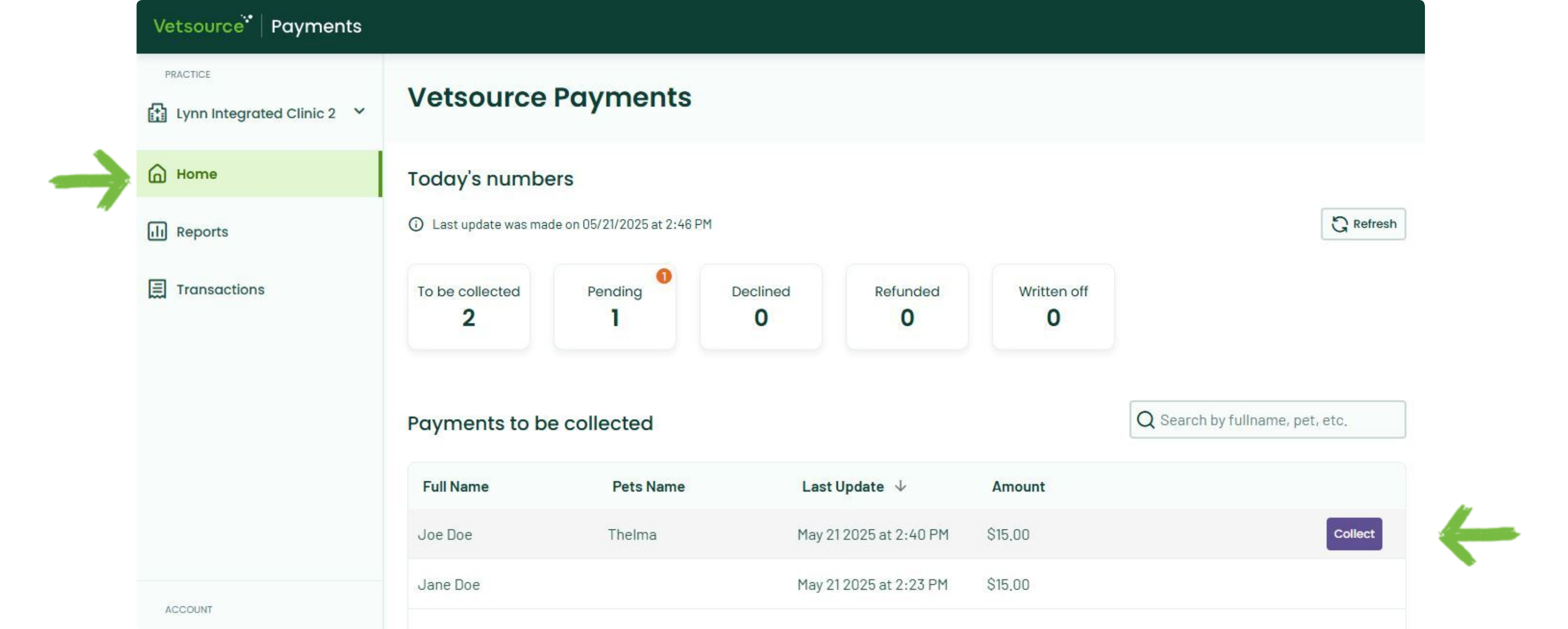Open the Home menu item
The height and width of the screenshot is (629, 1568).
(x=259, y=173)
